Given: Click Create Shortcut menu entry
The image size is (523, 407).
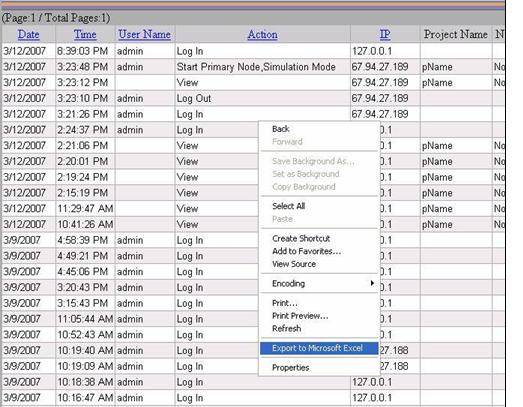Looking at the screenshot, I should tap(301, 239).
